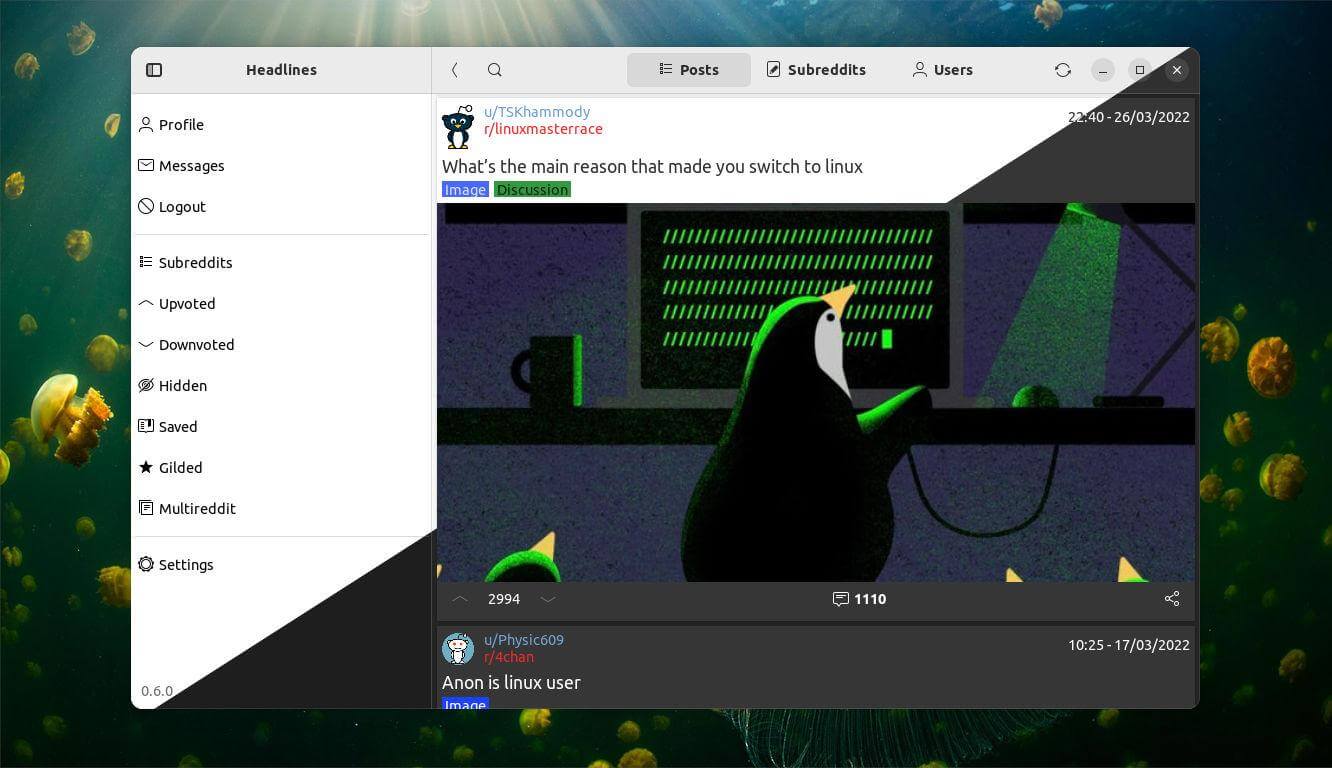Open the 1110 comments of the post

(859, 599)
